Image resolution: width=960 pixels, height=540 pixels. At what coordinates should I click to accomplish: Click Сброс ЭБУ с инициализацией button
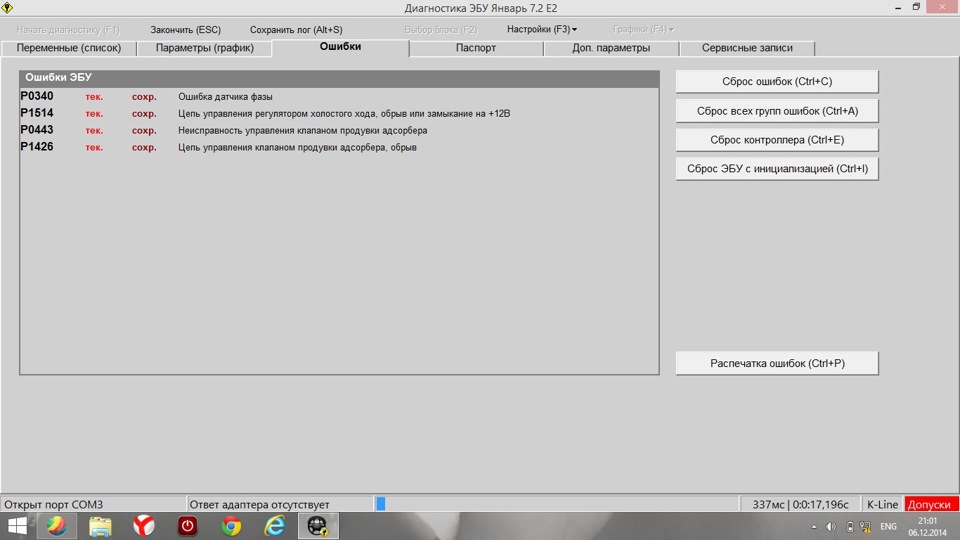[777, 168]
